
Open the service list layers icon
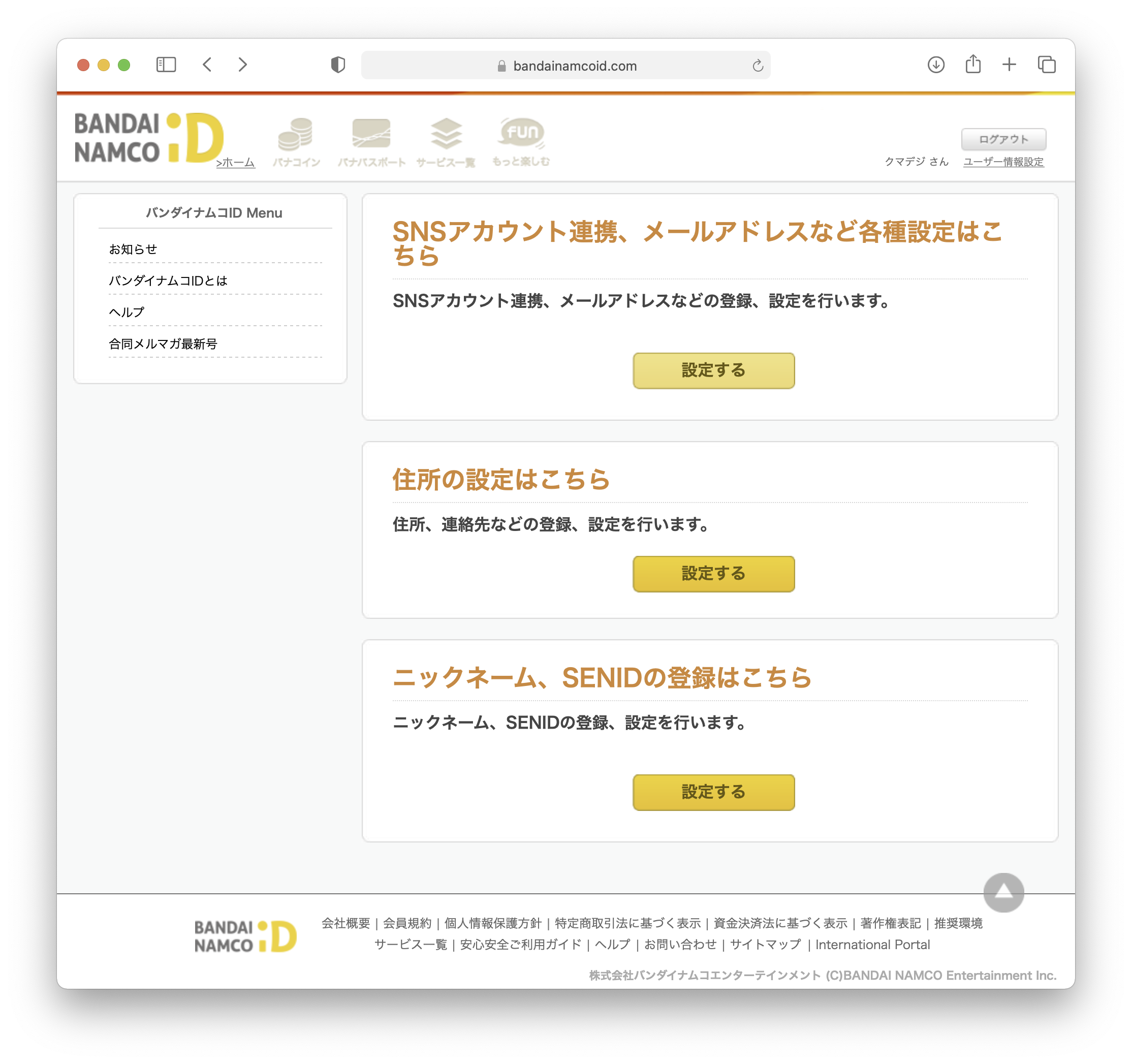[x=446, y=135]
